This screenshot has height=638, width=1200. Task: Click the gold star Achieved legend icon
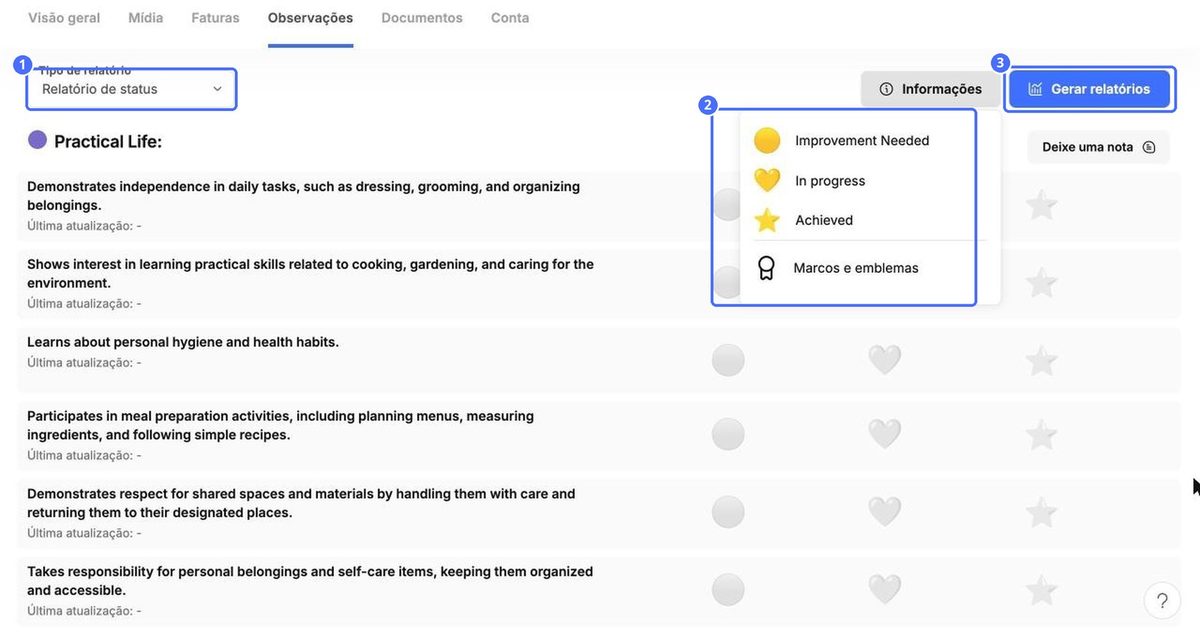pos(767,220)
